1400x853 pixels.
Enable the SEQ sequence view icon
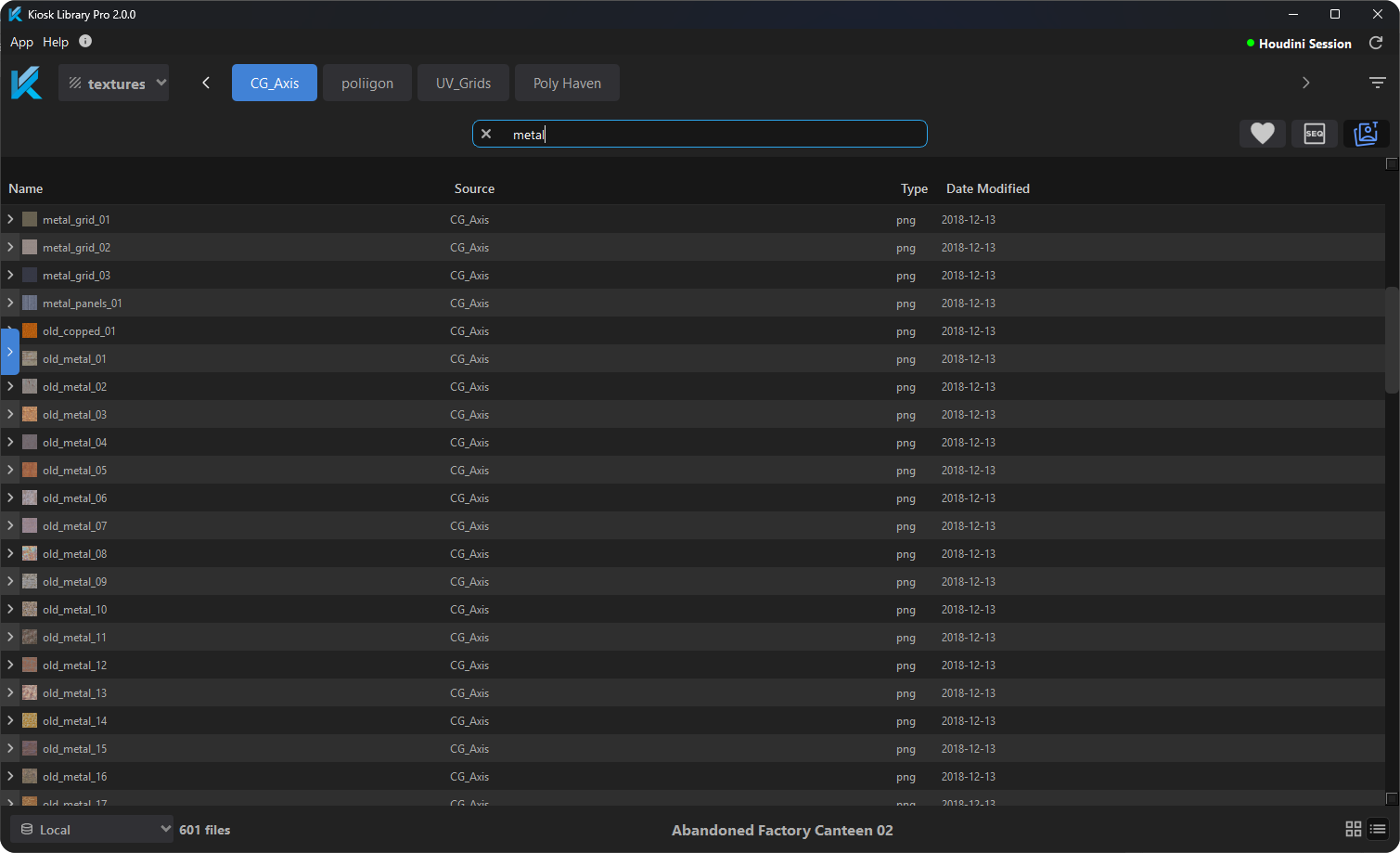pos(1314,133)
